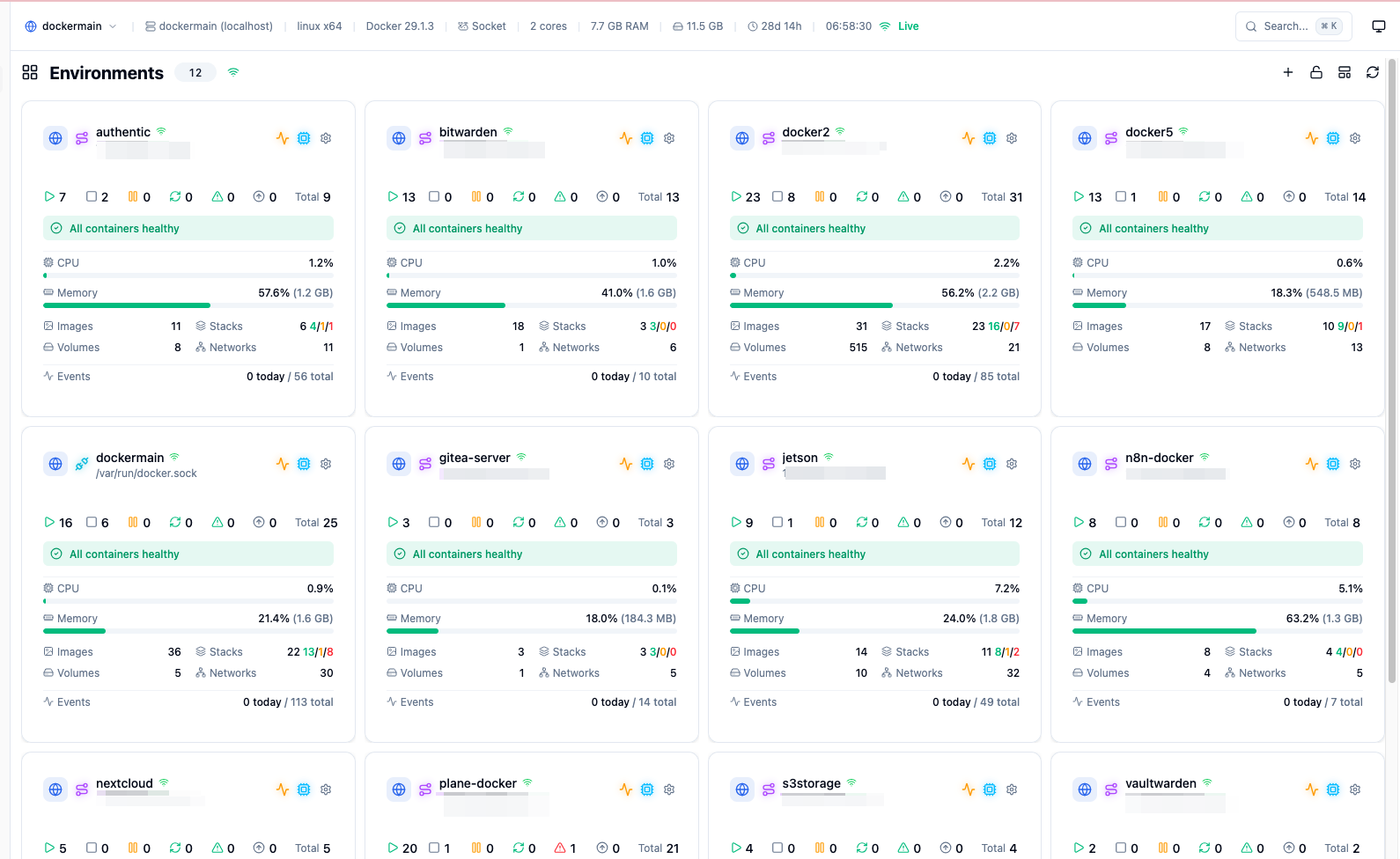Click the blue CPU chip icon on authentic card
Image resolution: width=1400 pixels, height=859 pixels.
coord(304,138)
